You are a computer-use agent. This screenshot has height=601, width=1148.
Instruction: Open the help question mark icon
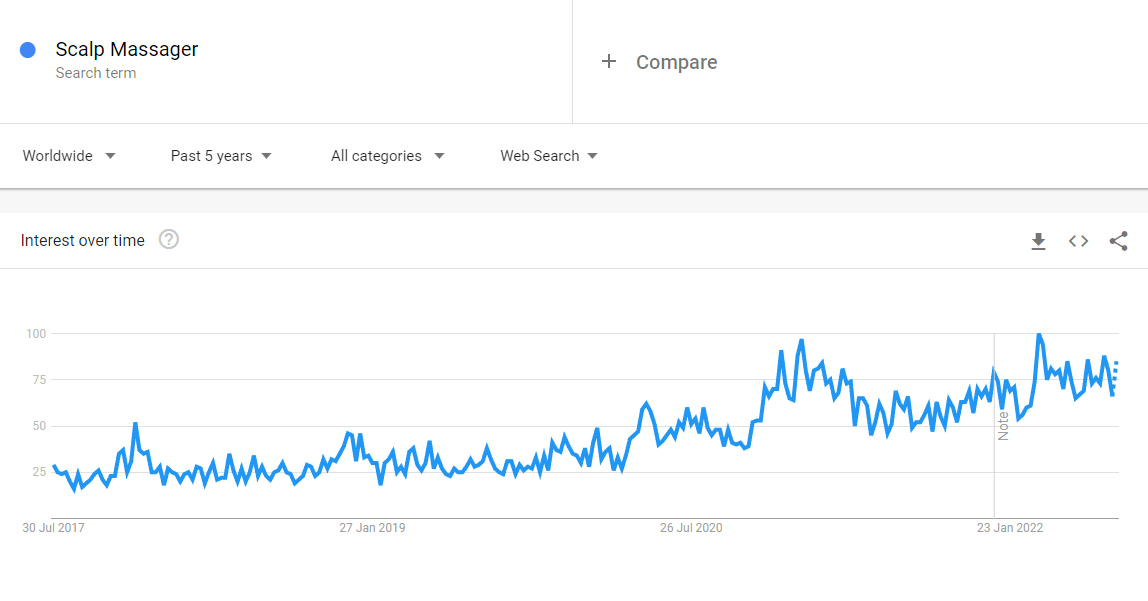coord(169,239)
